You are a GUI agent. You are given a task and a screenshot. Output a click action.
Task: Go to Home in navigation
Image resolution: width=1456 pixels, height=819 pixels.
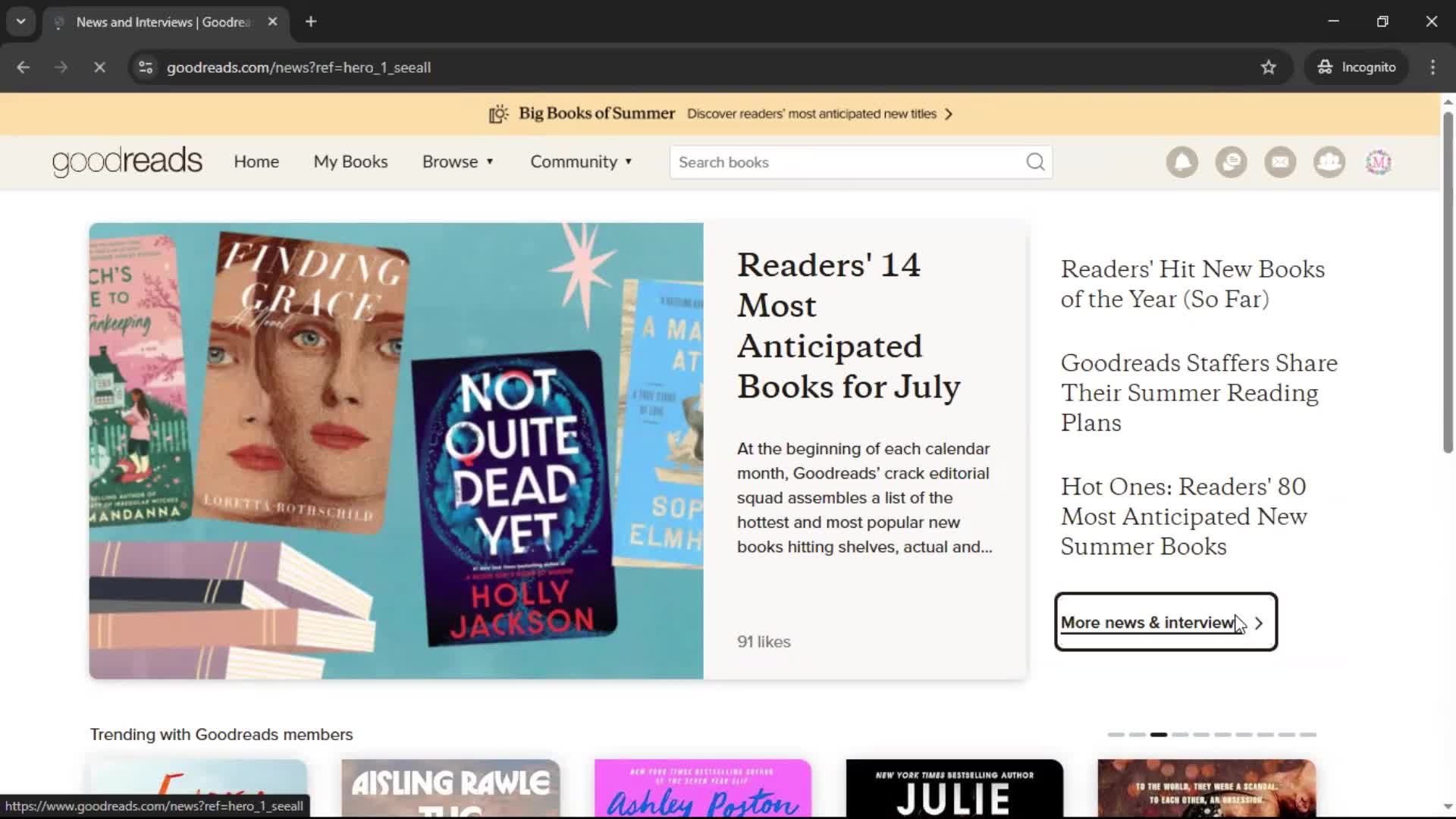click(256, 162)
